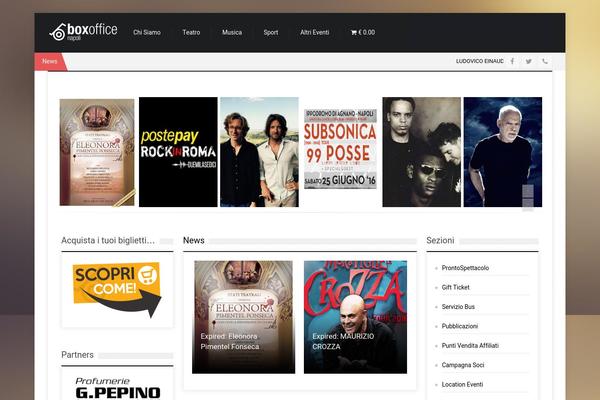Click the boxoffice napoli logo

pyautogui.click(x=83, y=32)
